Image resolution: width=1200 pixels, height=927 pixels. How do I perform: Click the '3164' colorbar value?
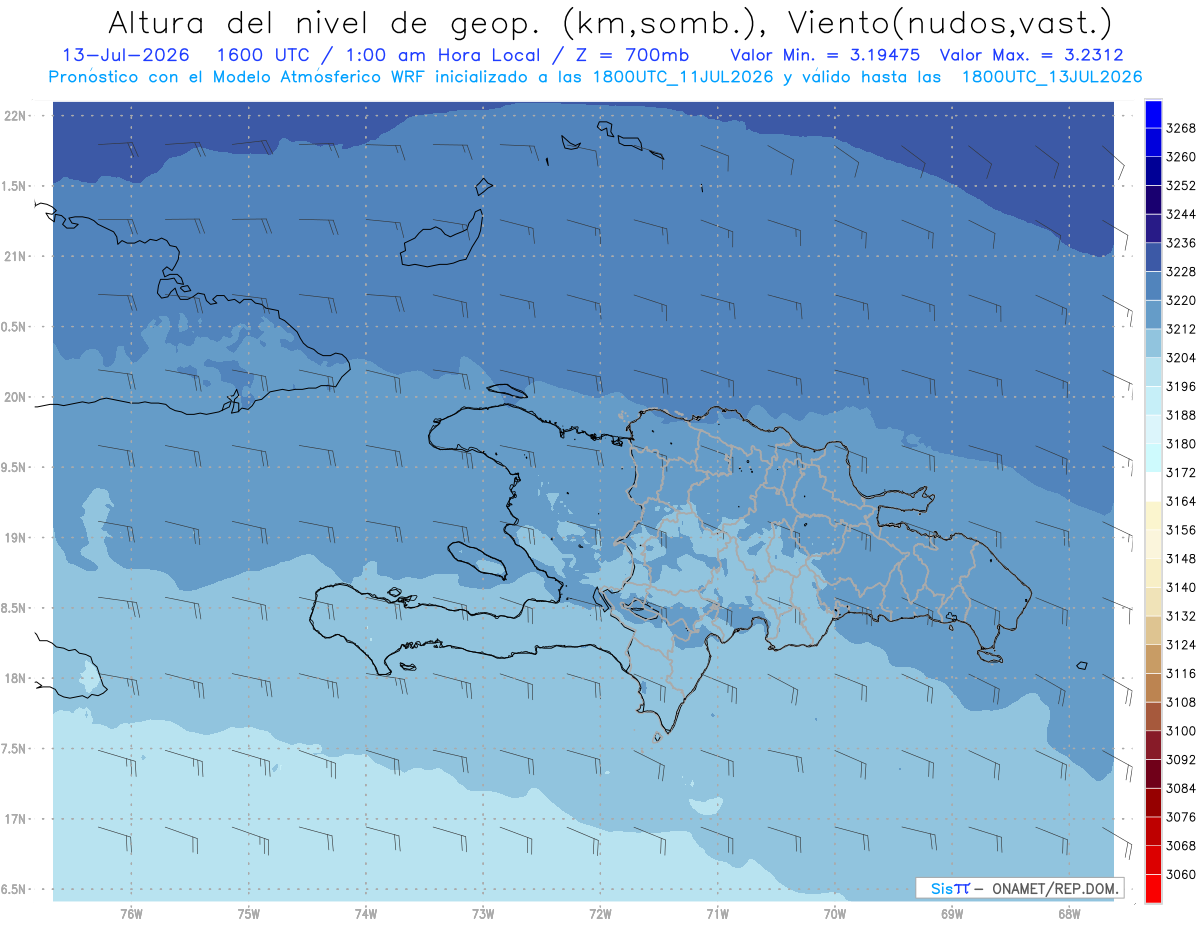pyautogui.click(x=1181, y=501)
